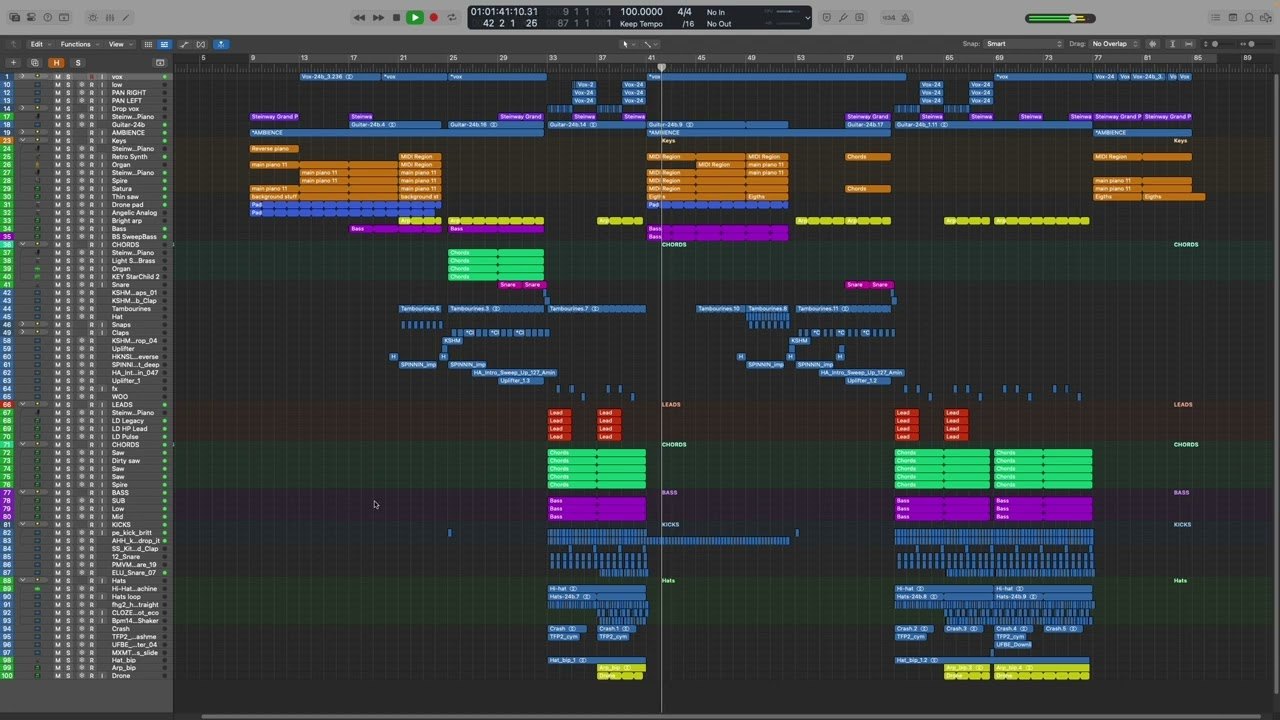Adjust the master volume slider
The width and height of the screenshot is (1280, 720).
pyautogui.click(x=1060, y=18)
